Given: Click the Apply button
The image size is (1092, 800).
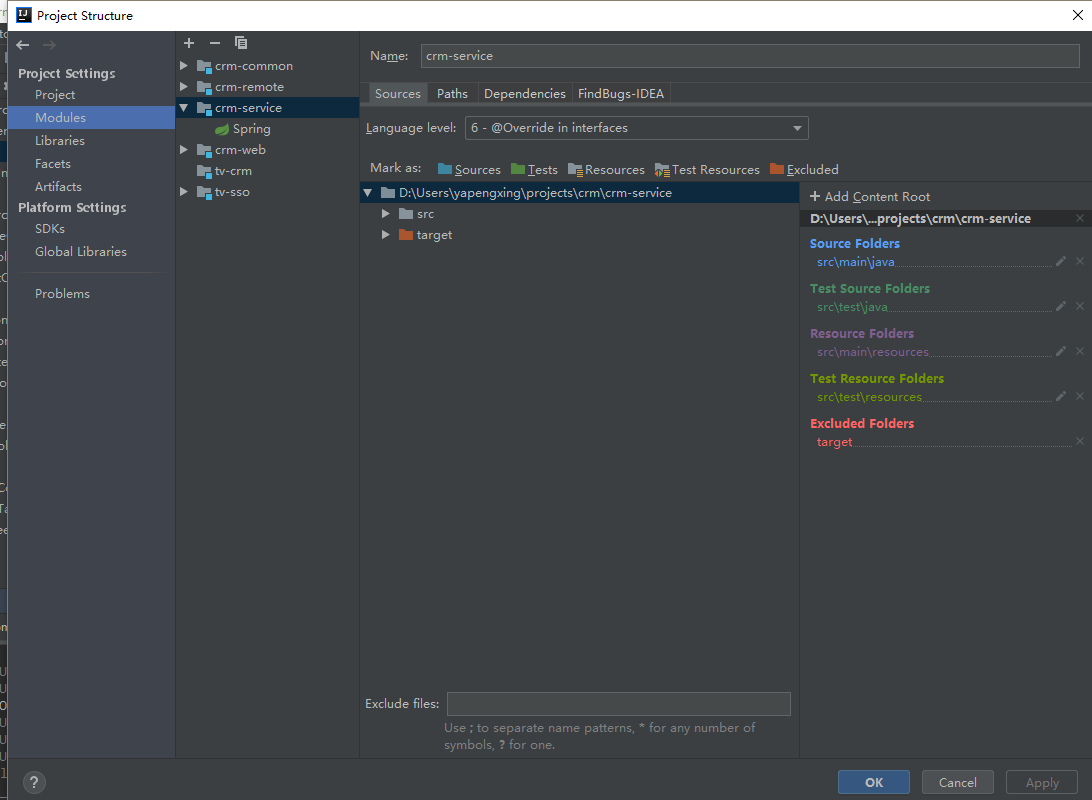Looking at the screenshot, I should click(1042, 783).
